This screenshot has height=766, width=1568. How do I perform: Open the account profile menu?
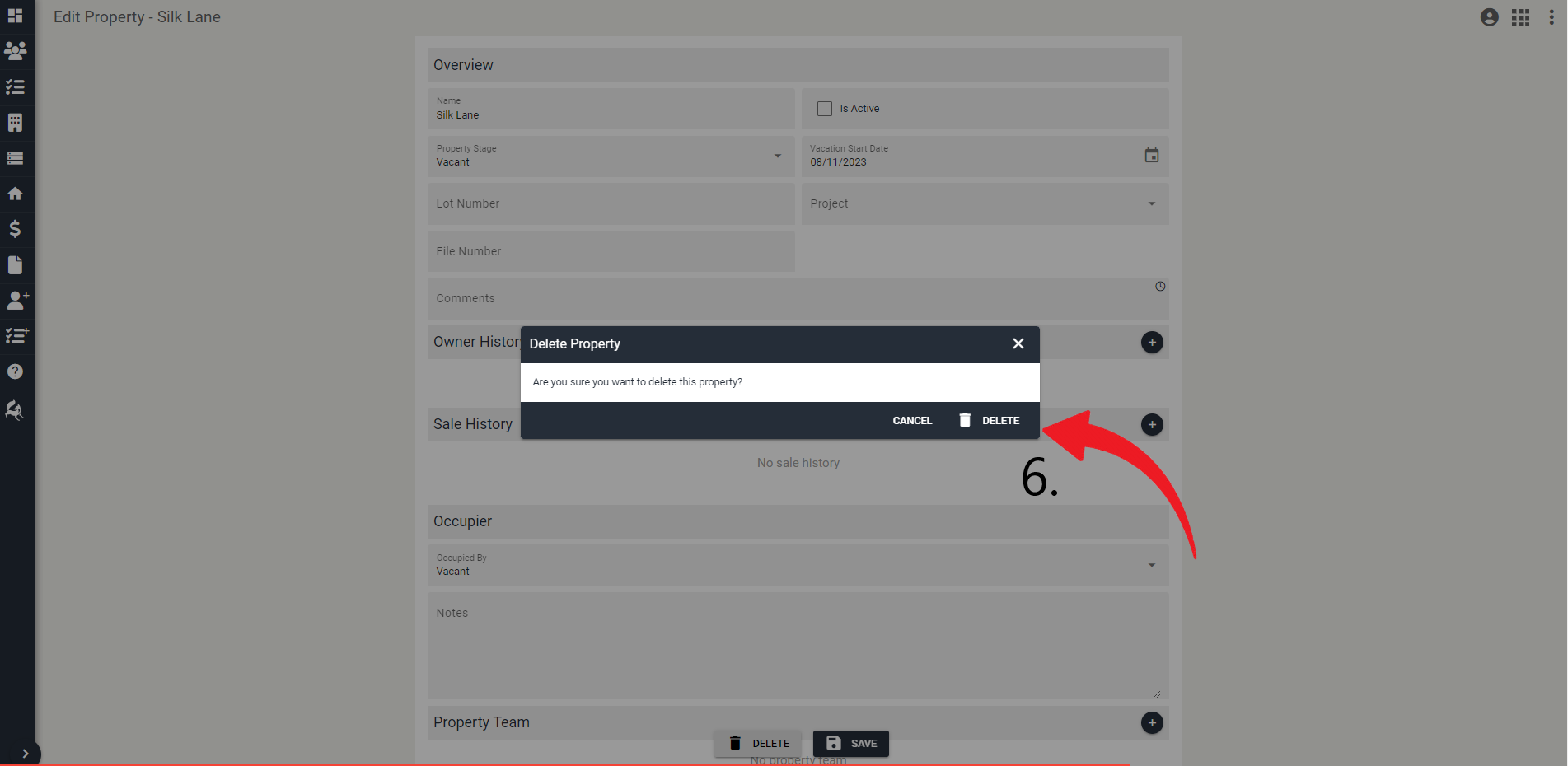coord(1489,16)
